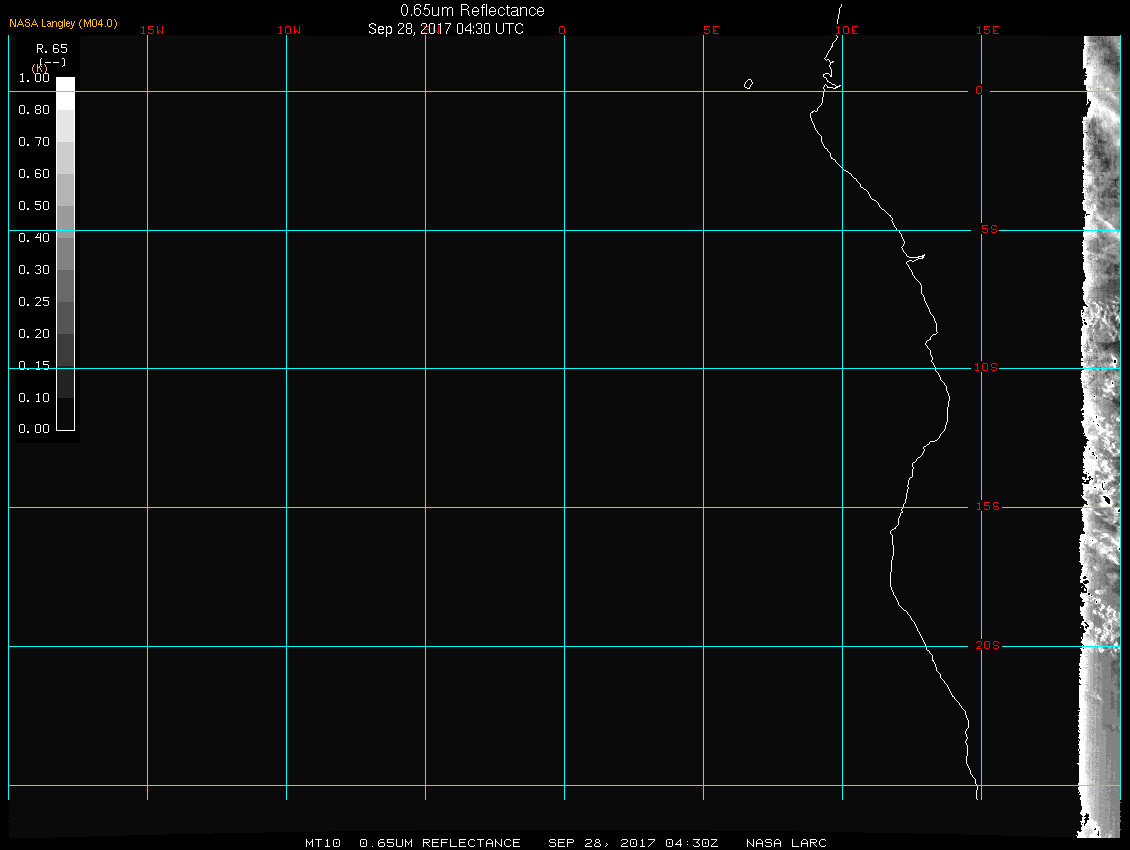This screenshot has width=1130, height=850.
Task: Click the R.65 colorbar heading
Action: point(52,49)
